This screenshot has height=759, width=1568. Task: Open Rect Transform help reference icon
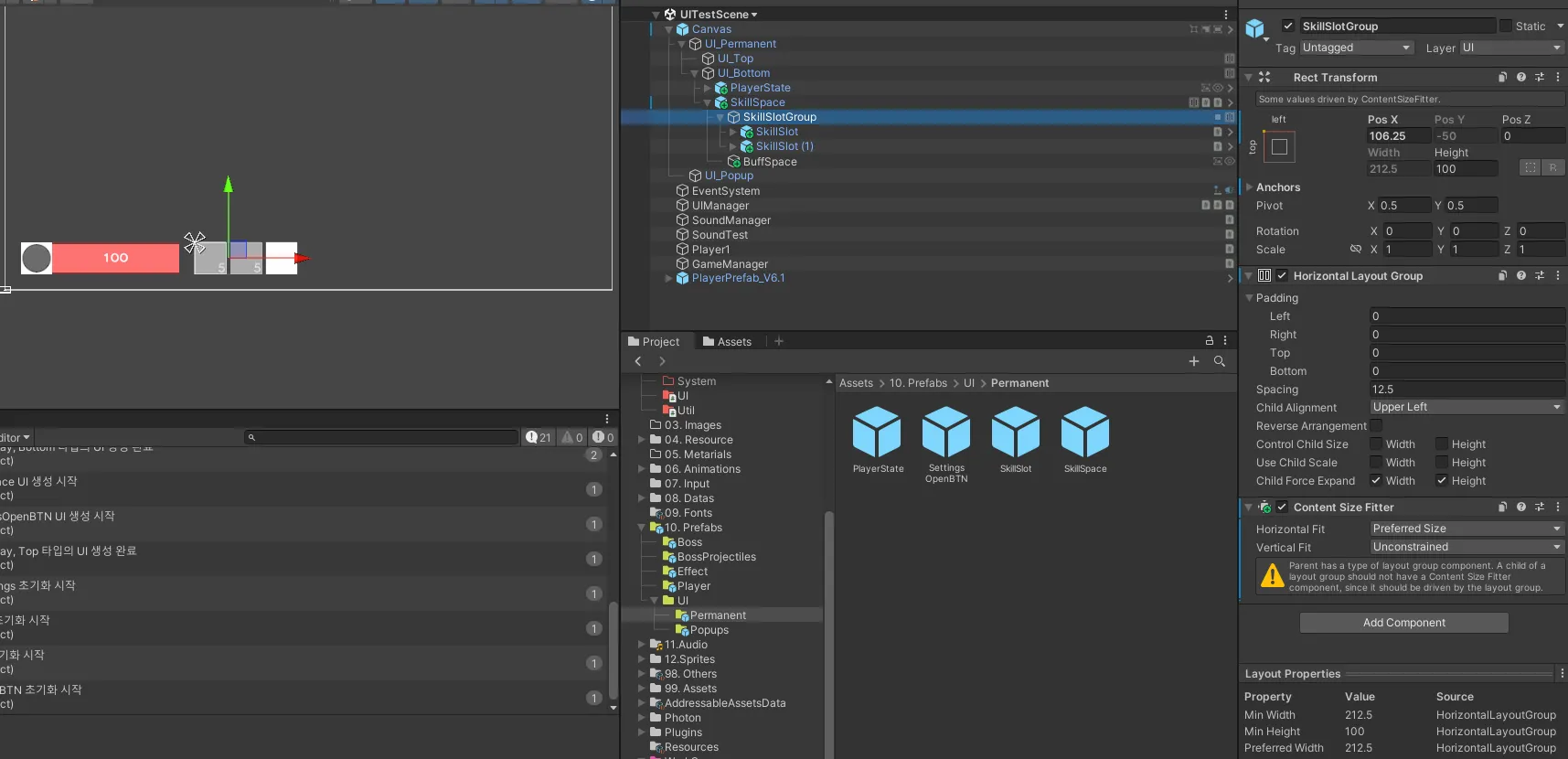pos(1521,78)
